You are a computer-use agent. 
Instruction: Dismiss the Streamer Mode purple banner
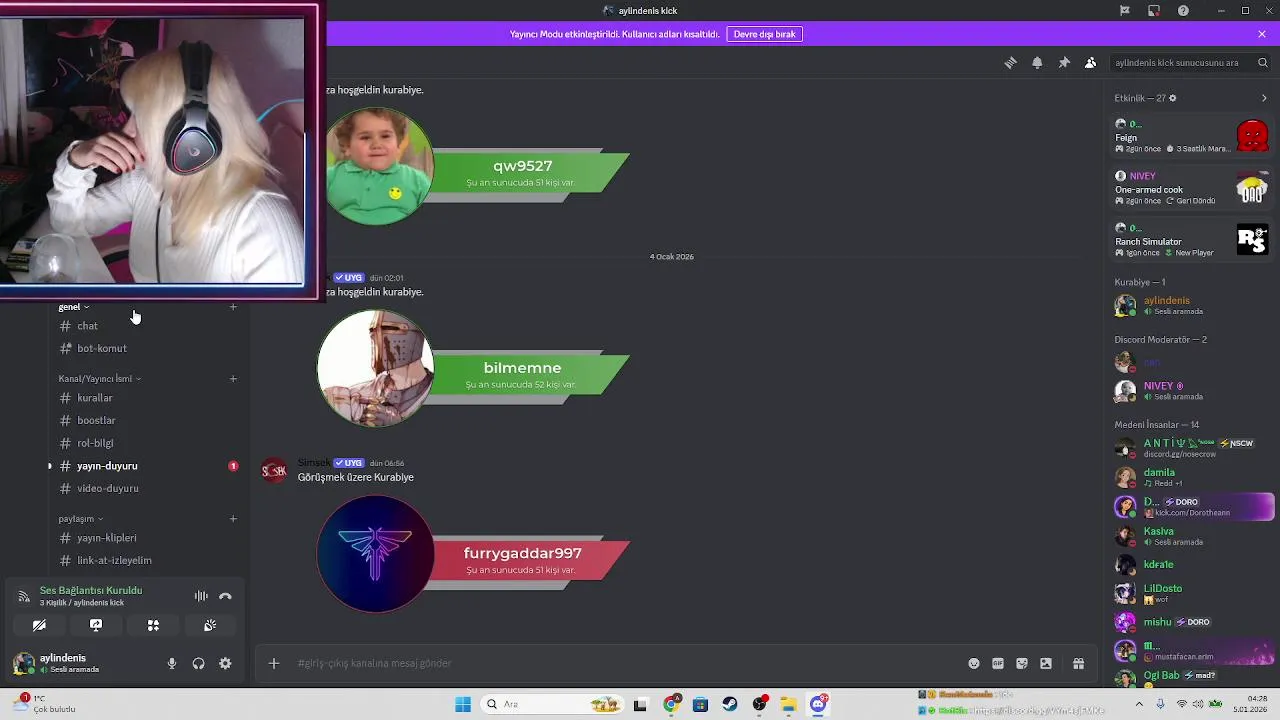tap(1262, 34)
